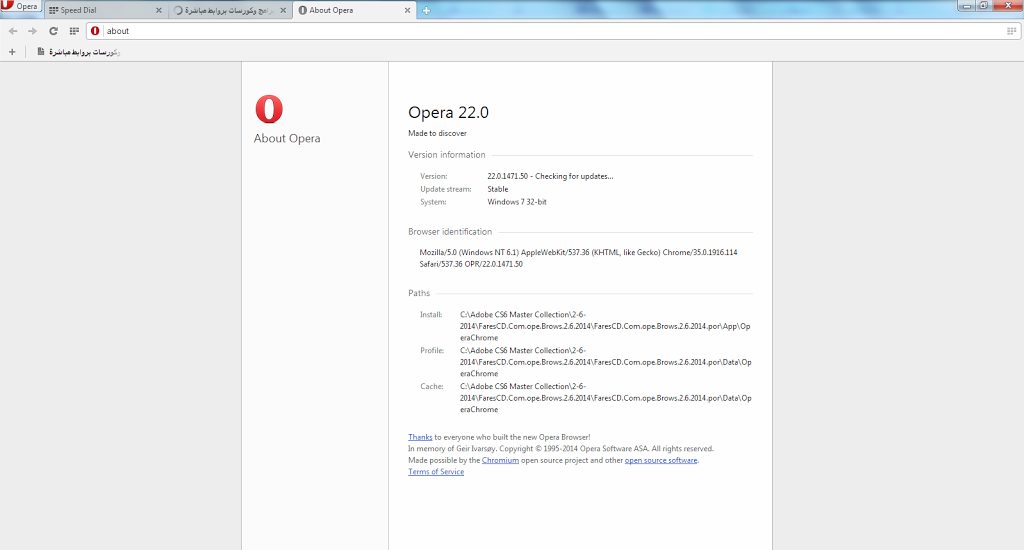
Task: Go back to the previous page
Action: tap(13, 31)
